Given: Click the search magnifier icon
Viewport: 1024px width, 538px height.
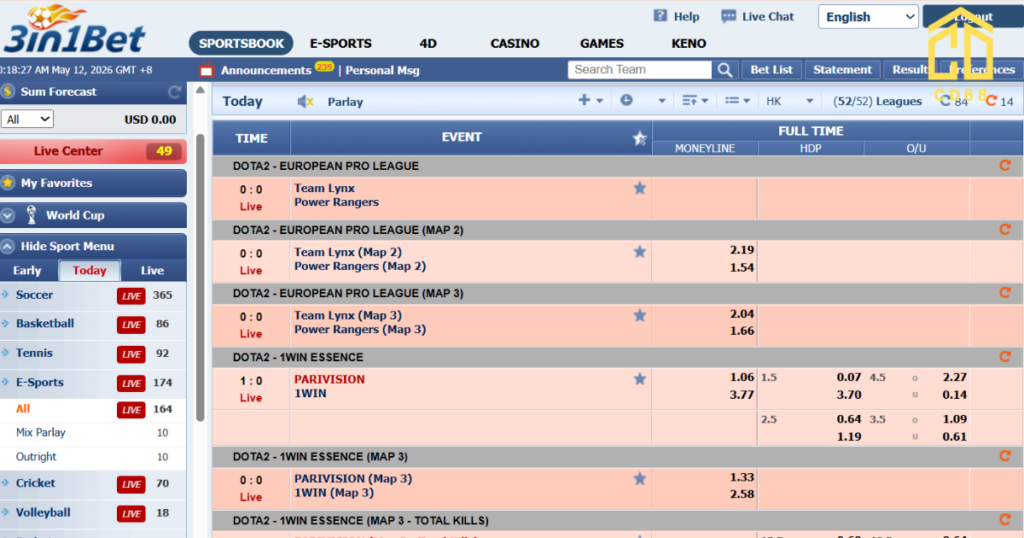Looking at the screenshot, I should 725,70.
